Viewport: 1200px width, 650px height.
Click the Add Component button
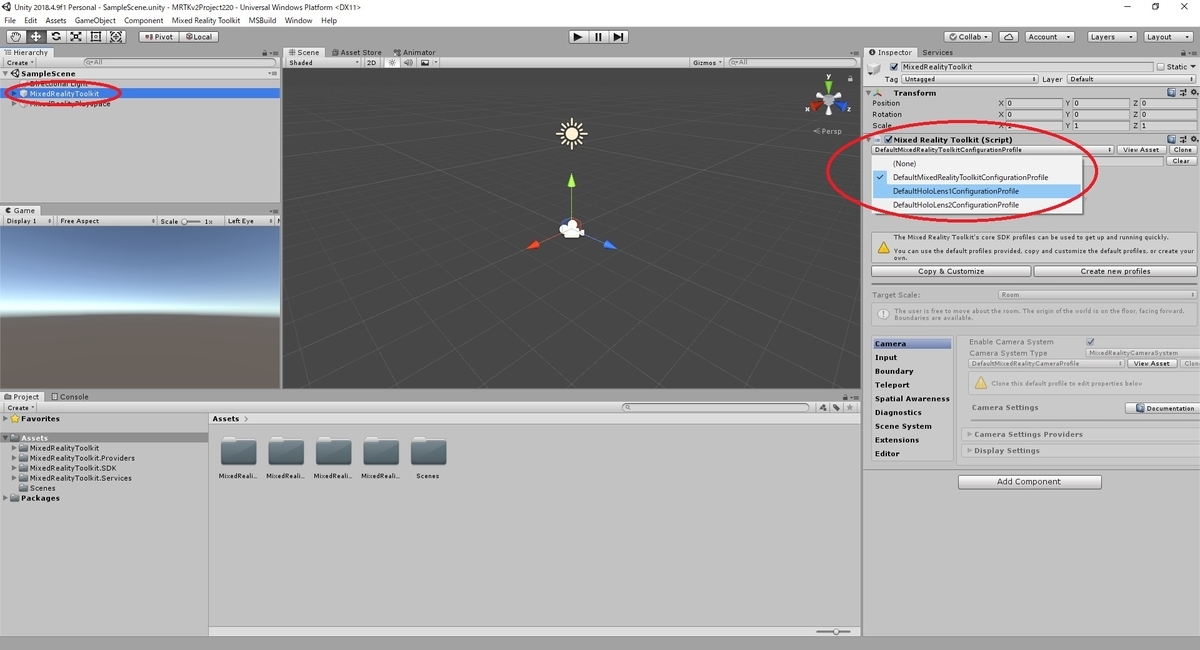pos(1030,482)
